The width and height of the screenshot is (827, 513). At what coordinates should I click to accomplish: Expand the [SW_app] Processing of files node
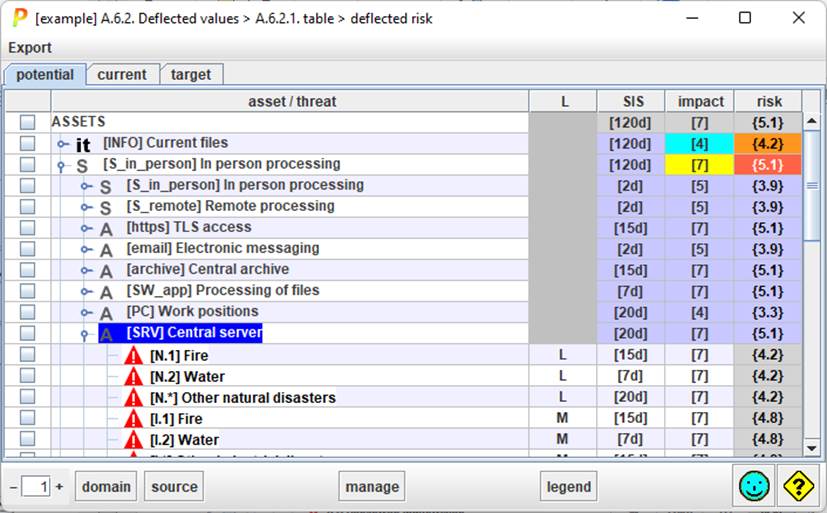(x=86, y=292)
